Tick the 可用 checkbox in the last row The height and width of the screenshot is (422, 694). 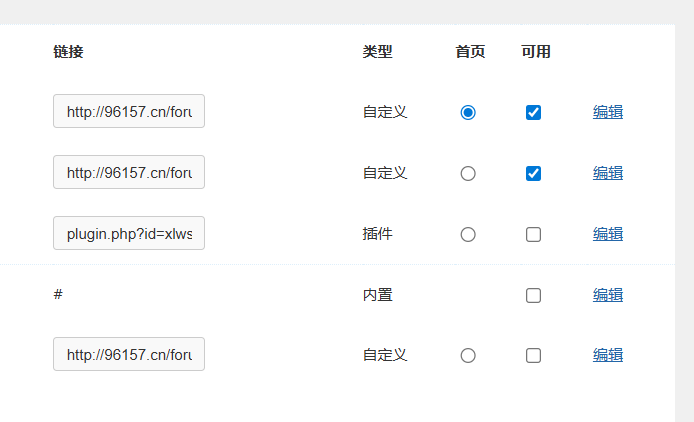click(533, 355)
